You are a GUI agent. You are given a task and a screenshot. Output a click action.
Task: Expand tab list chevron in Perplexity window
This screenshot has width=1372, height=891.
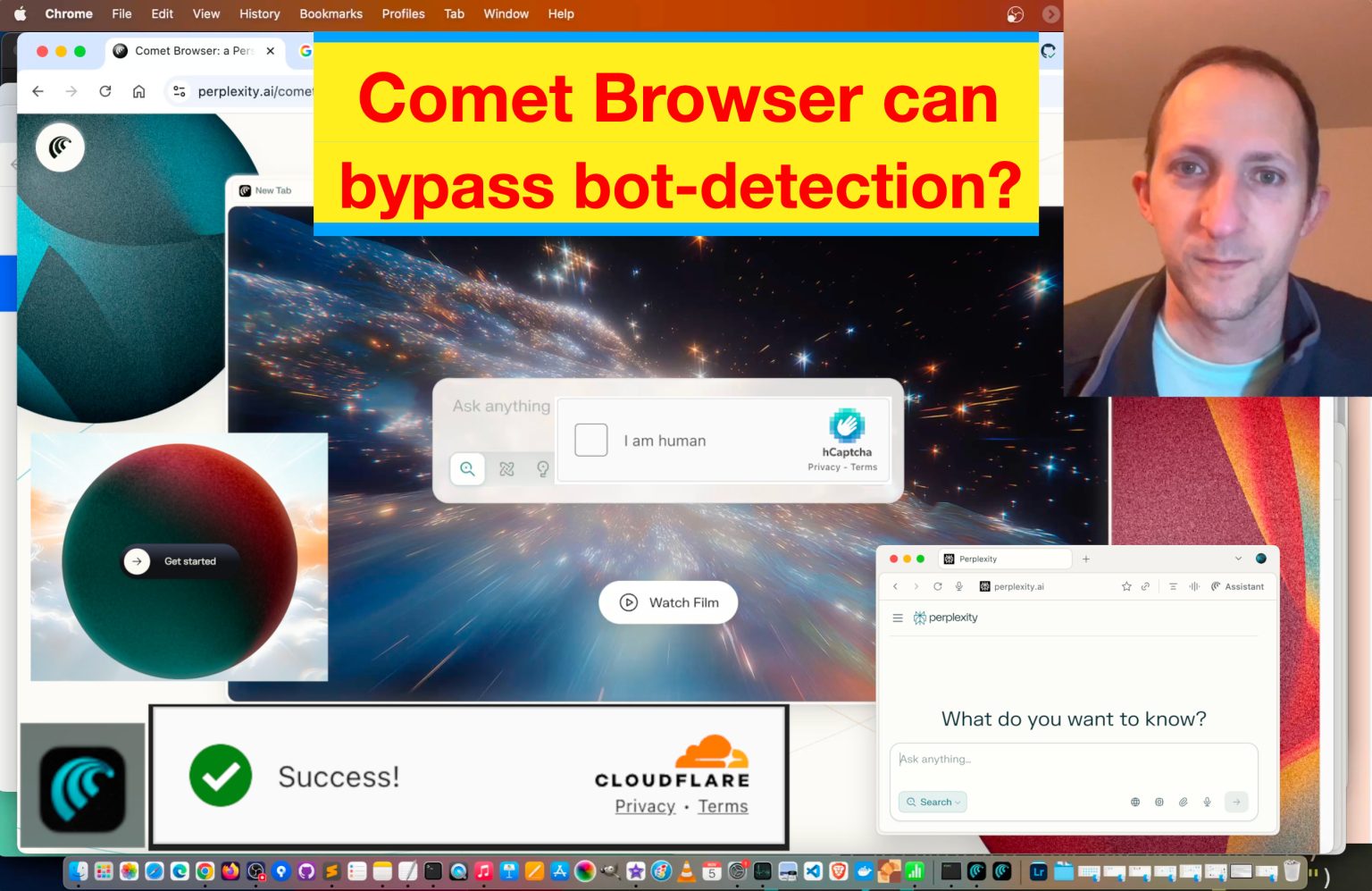(1238, 559)
